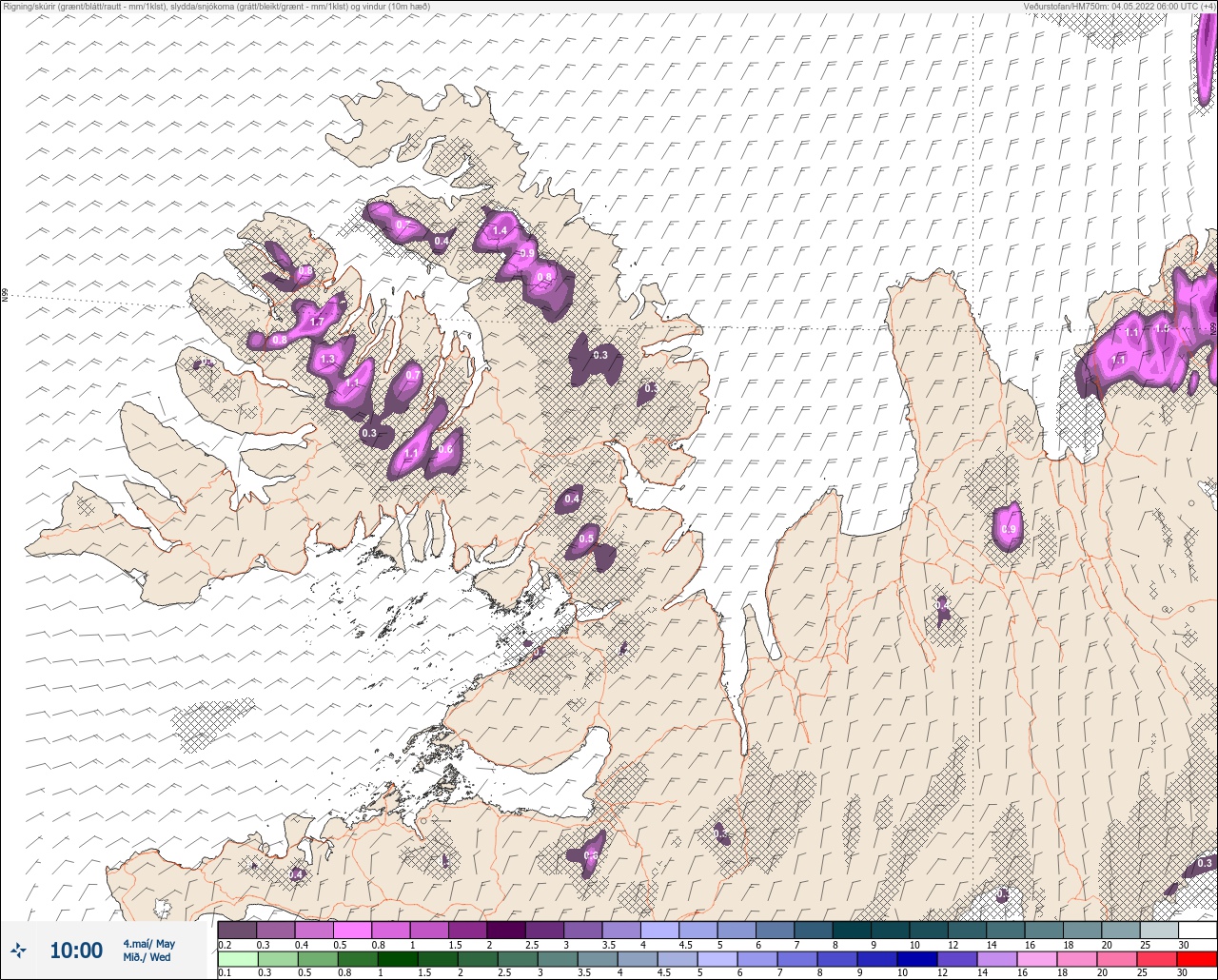Click the wind compass icon beside the clock
This screenshot has width=1218, height=980.
tap(18, 950)
